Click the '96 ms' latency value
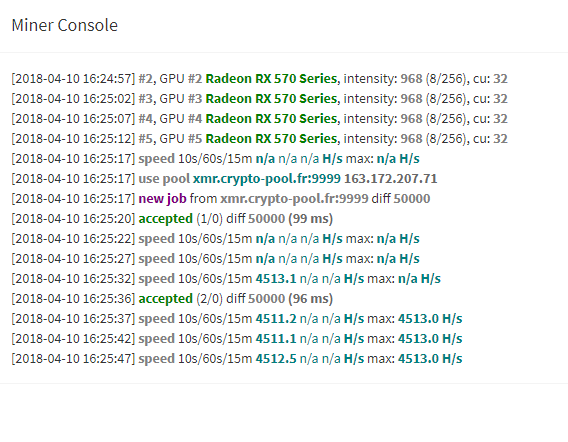 coord(310,299)
